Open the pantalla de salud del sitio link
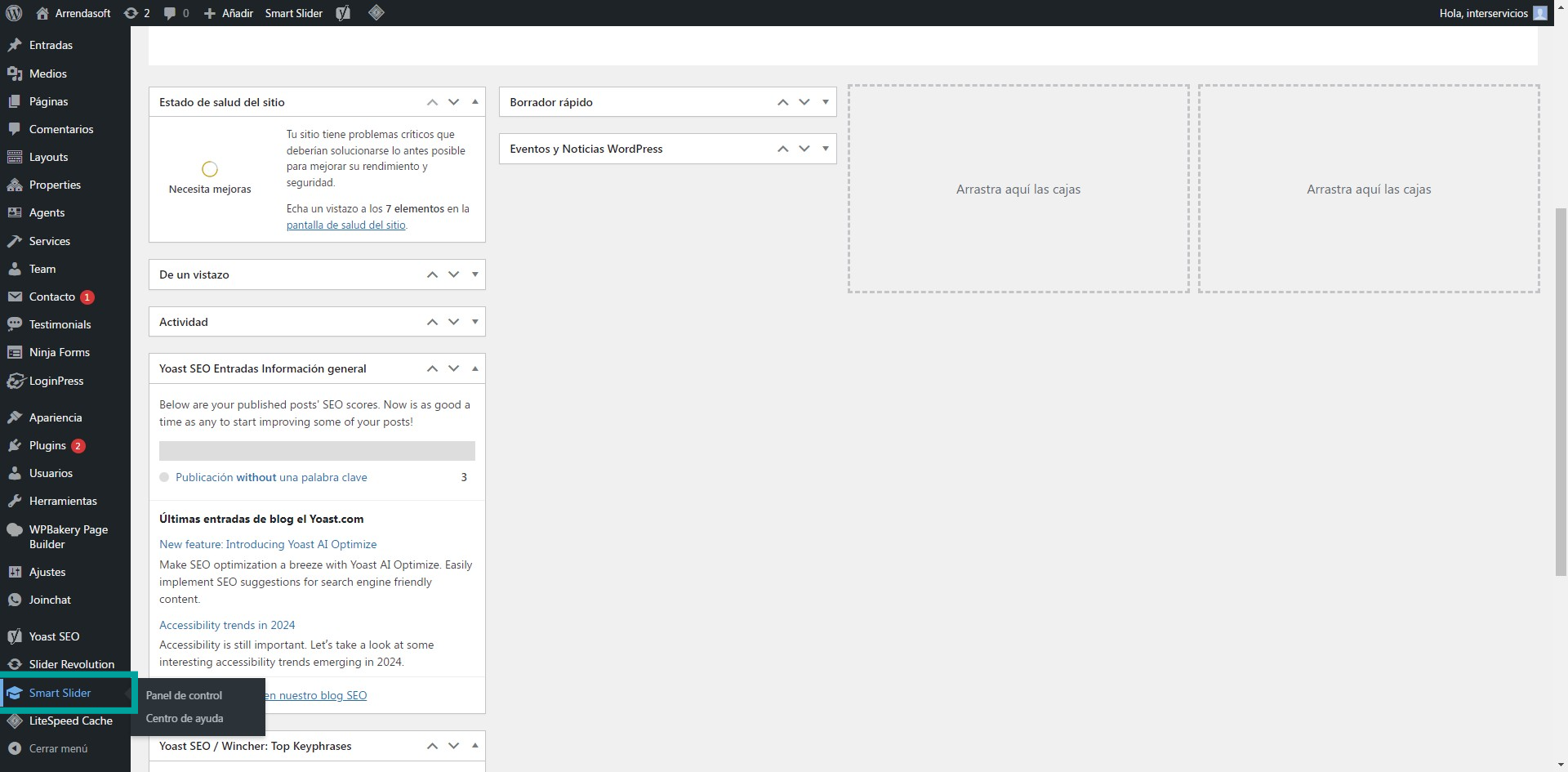 345,225
